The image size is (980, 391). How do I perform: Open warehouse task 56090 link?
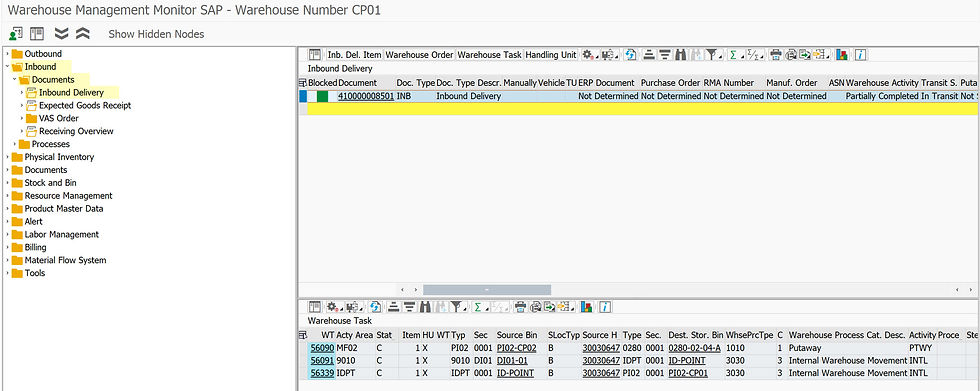(x=322, y=348)
